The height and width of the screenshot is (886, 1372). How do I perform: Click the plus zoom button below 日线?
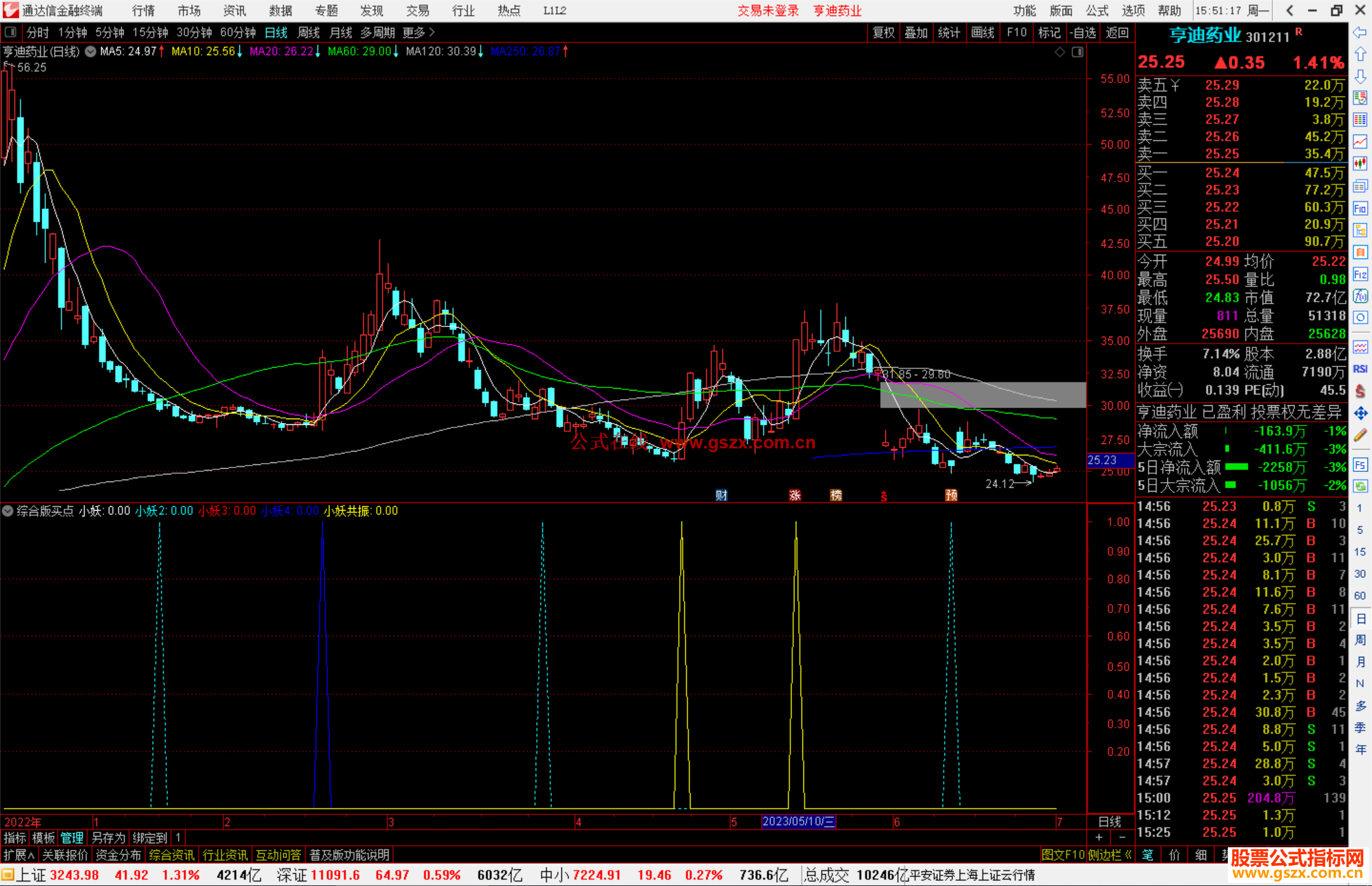tap(1100, 838)
